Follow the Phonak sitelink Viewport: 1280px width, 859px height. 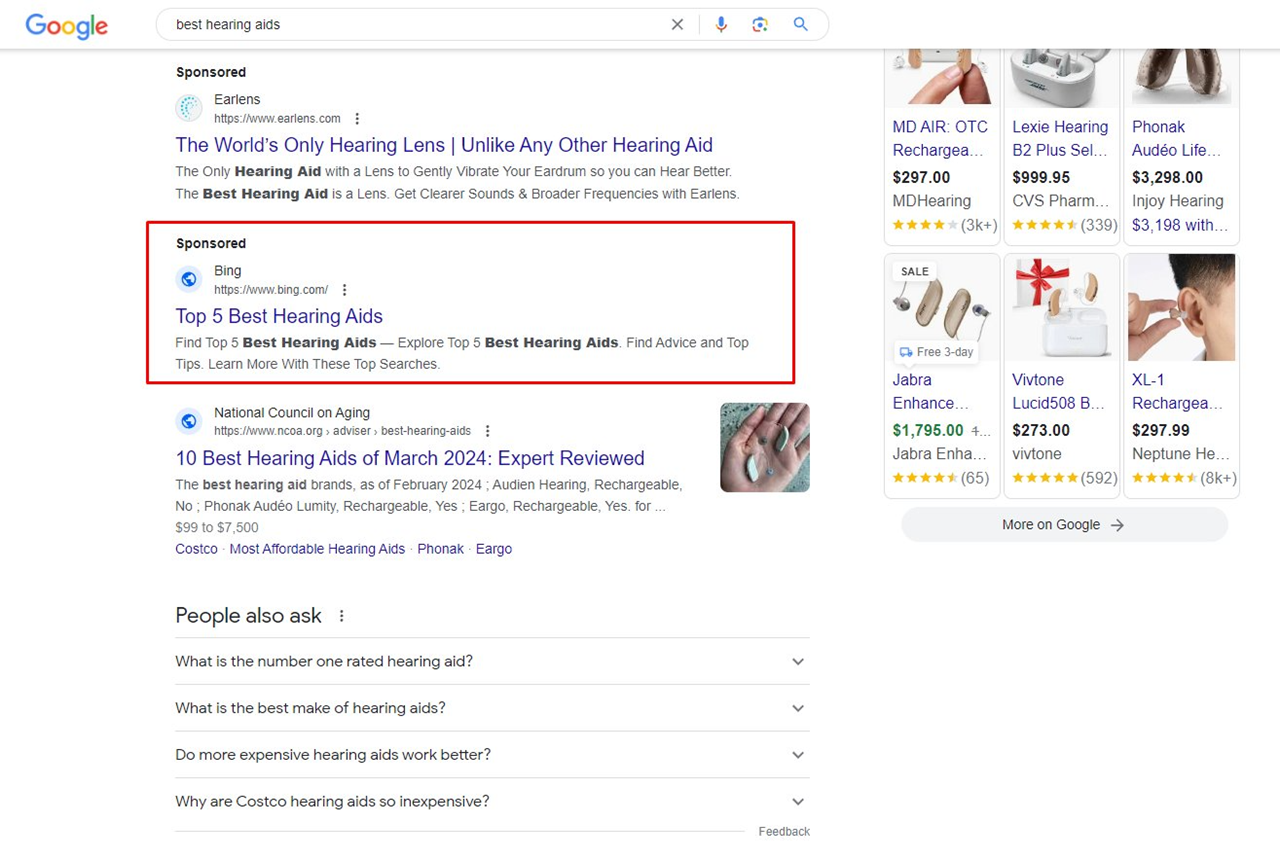point(440,549)
